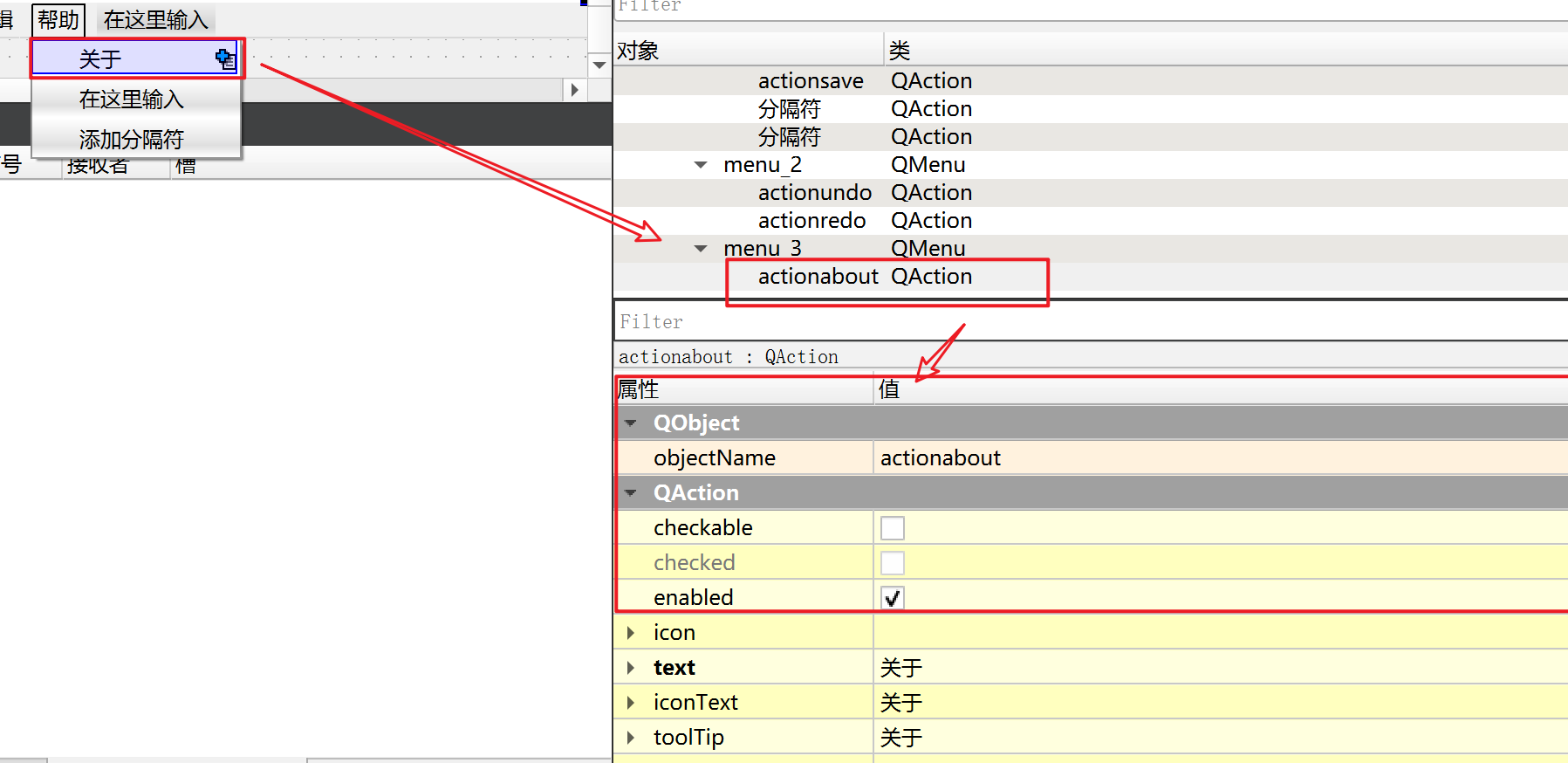Screen dimensions: 1568x763
Task: Select actionabout in the object tree
Action: (818, 276)
